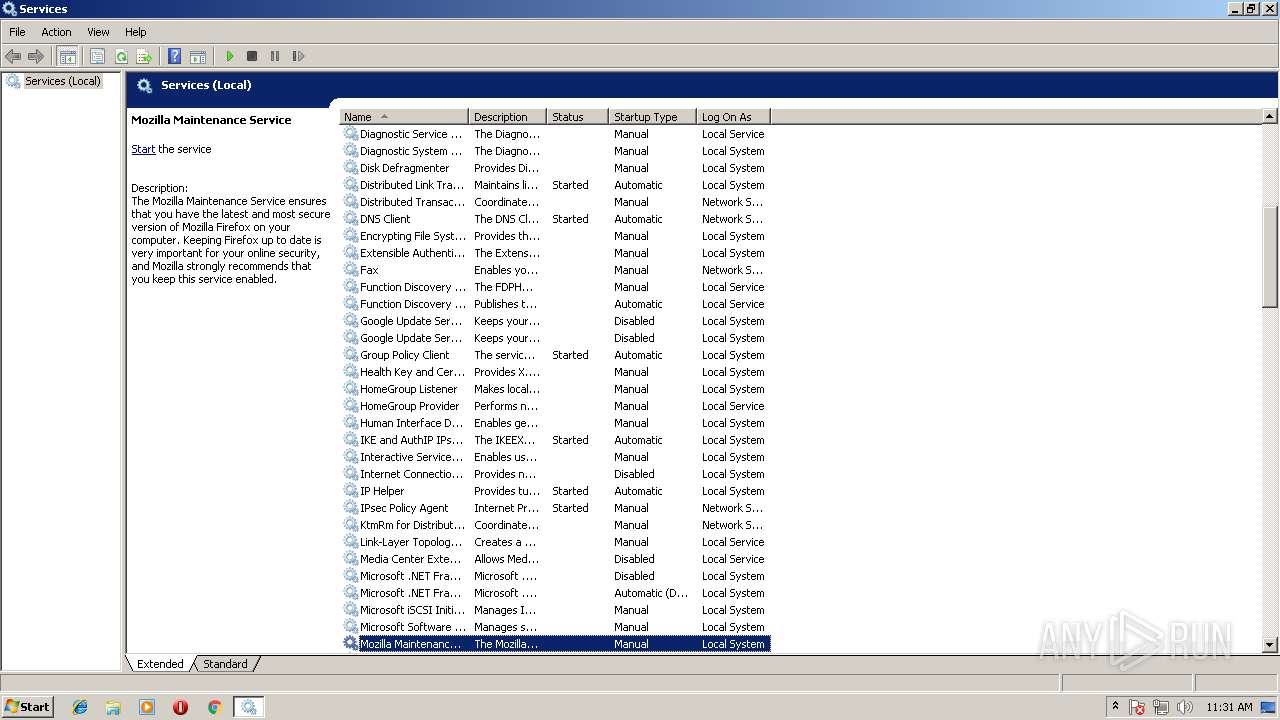Viewport: 1280px width, 720px height.
Task: Open Windows Media Player taskbar icon
Action: (x=147, y=707)
